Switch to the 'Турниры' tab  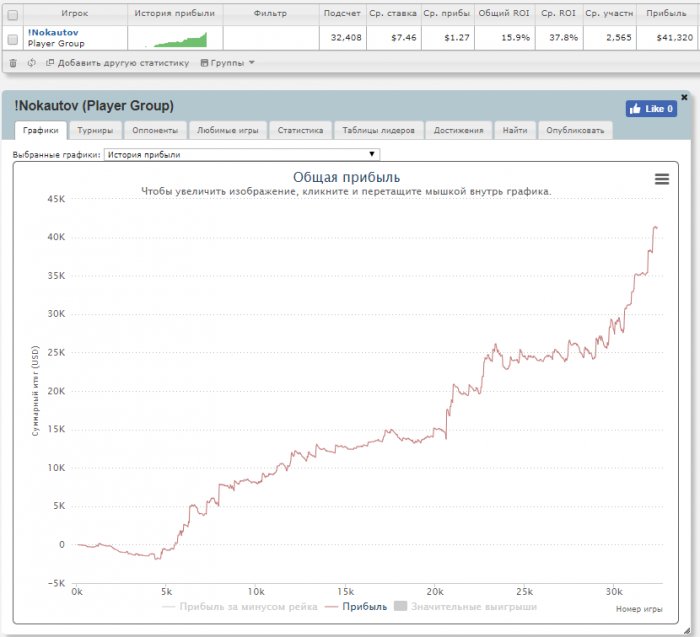click(96, 130)
